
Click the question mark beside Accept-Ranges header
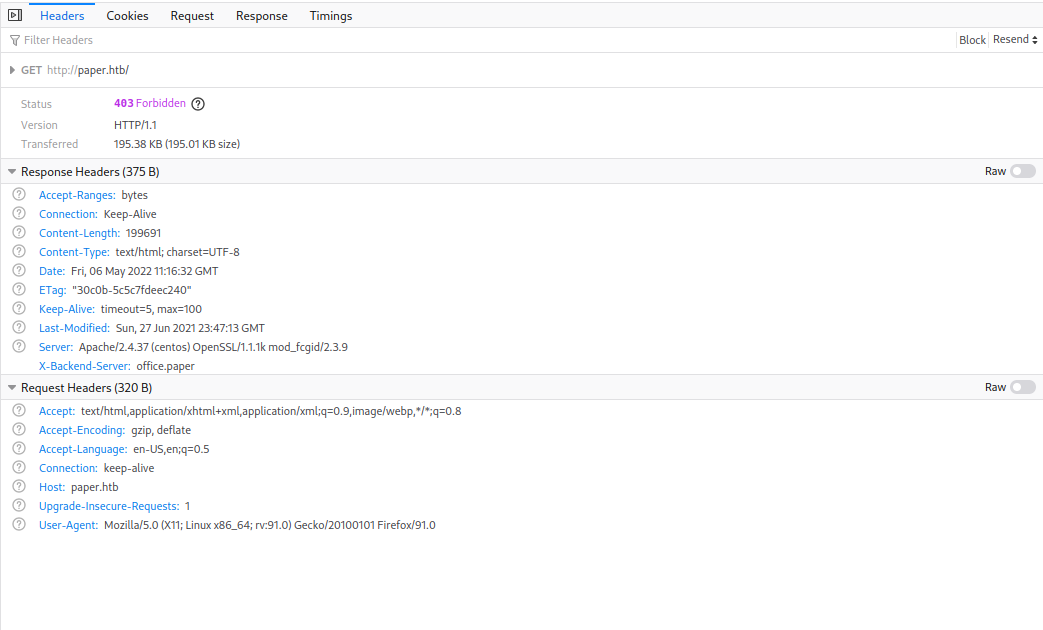pos(18,194)
